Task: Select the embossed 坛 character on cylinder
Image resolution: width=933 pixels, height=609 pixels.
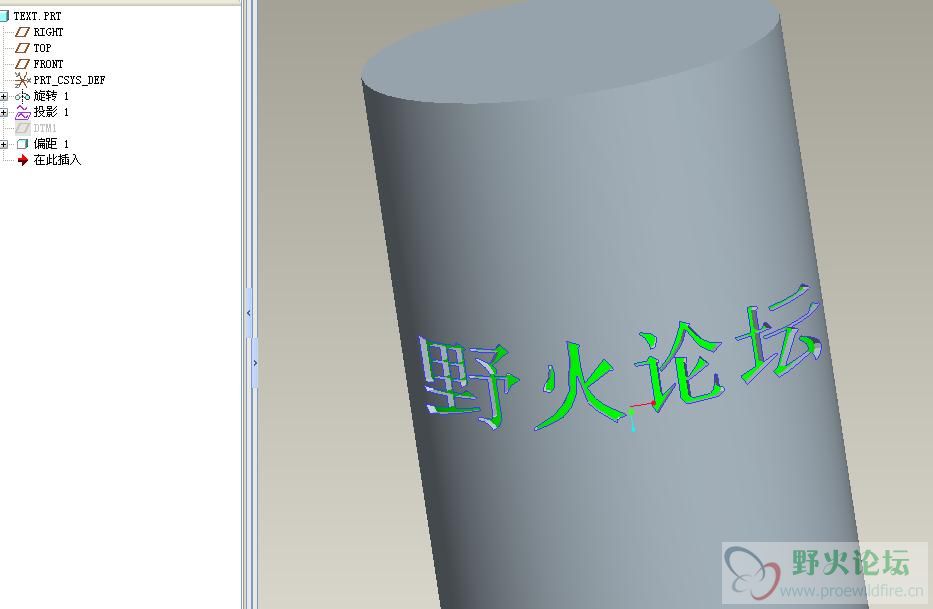Action: 779,333
